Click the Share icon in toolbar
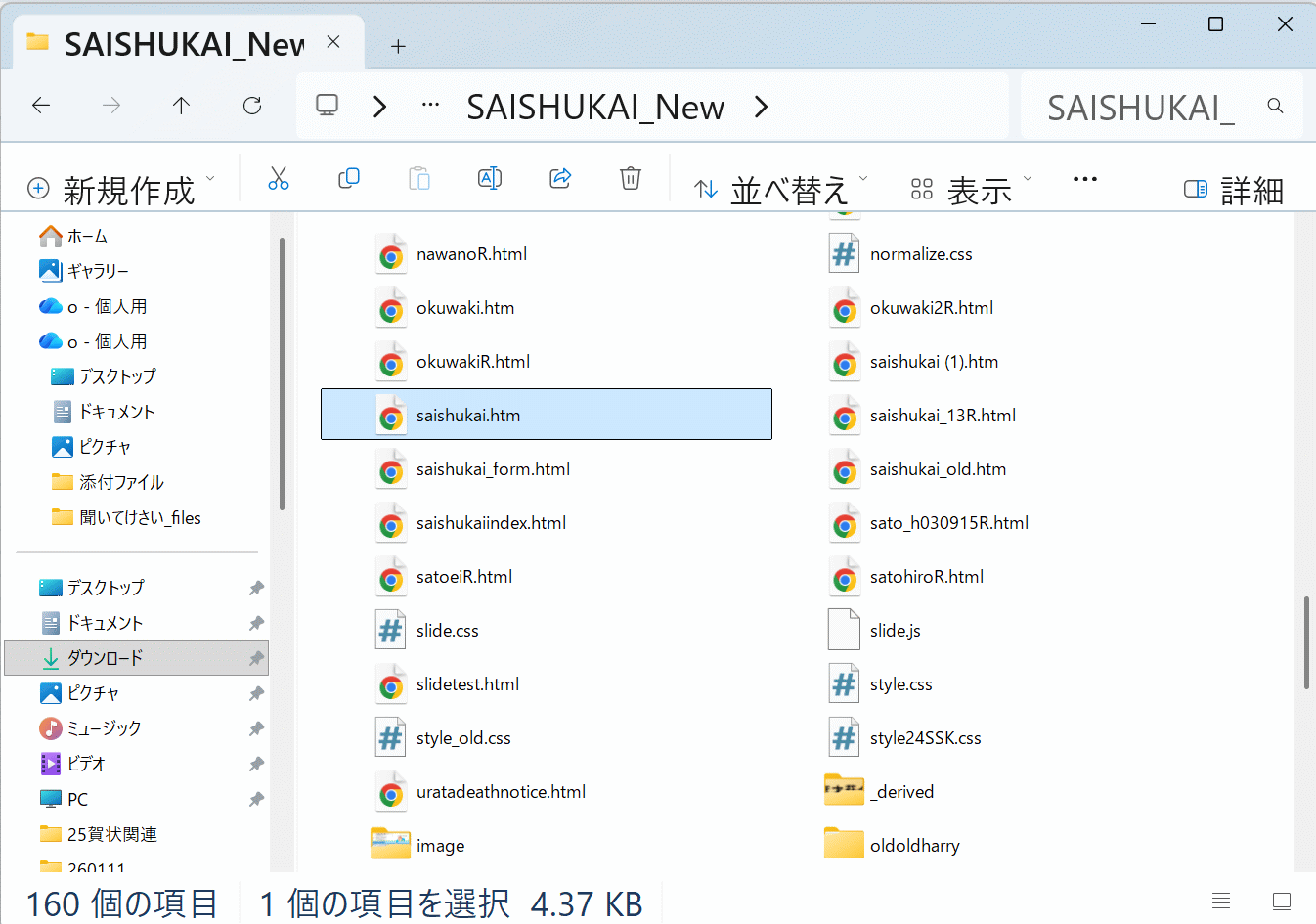 (x=560, y=178)
